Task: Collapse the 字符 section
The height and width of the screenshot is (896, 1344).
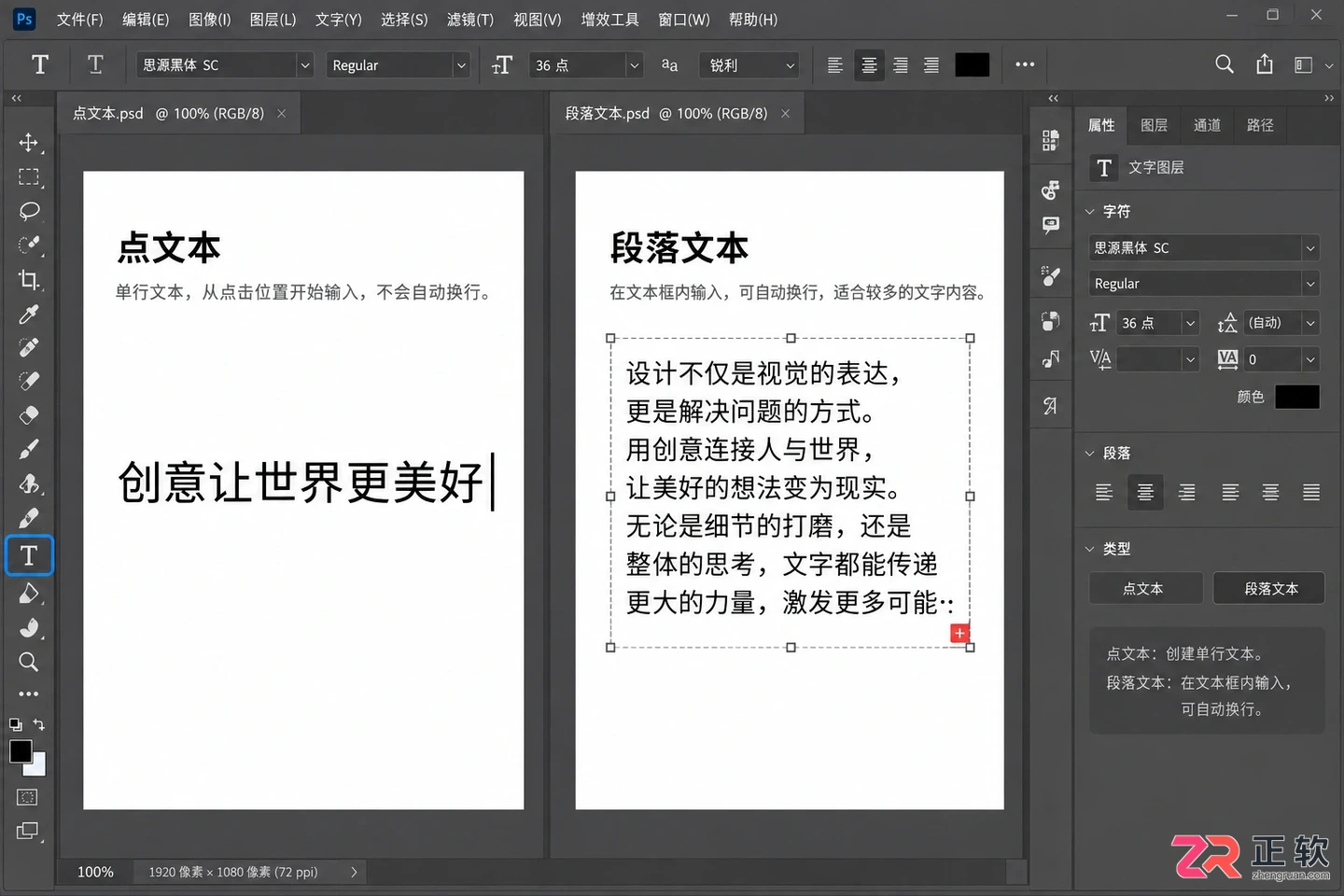Action: 1089,211
